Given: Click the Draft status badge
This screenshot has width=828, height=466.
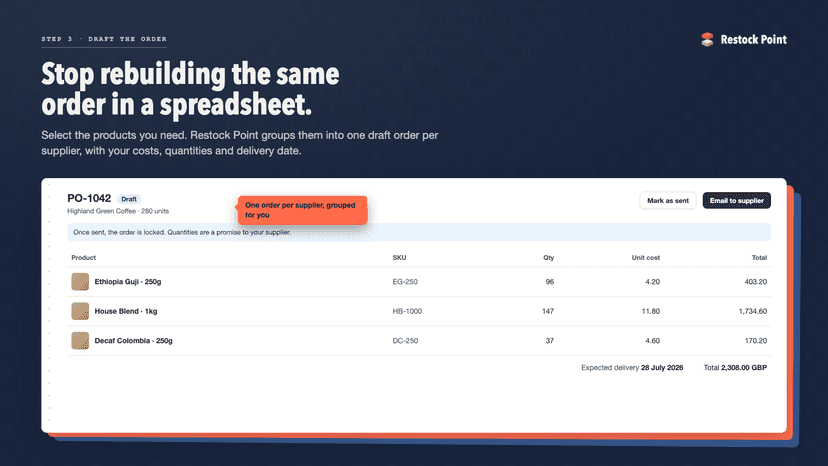Looking at the screenshot, I should point(129,199).
